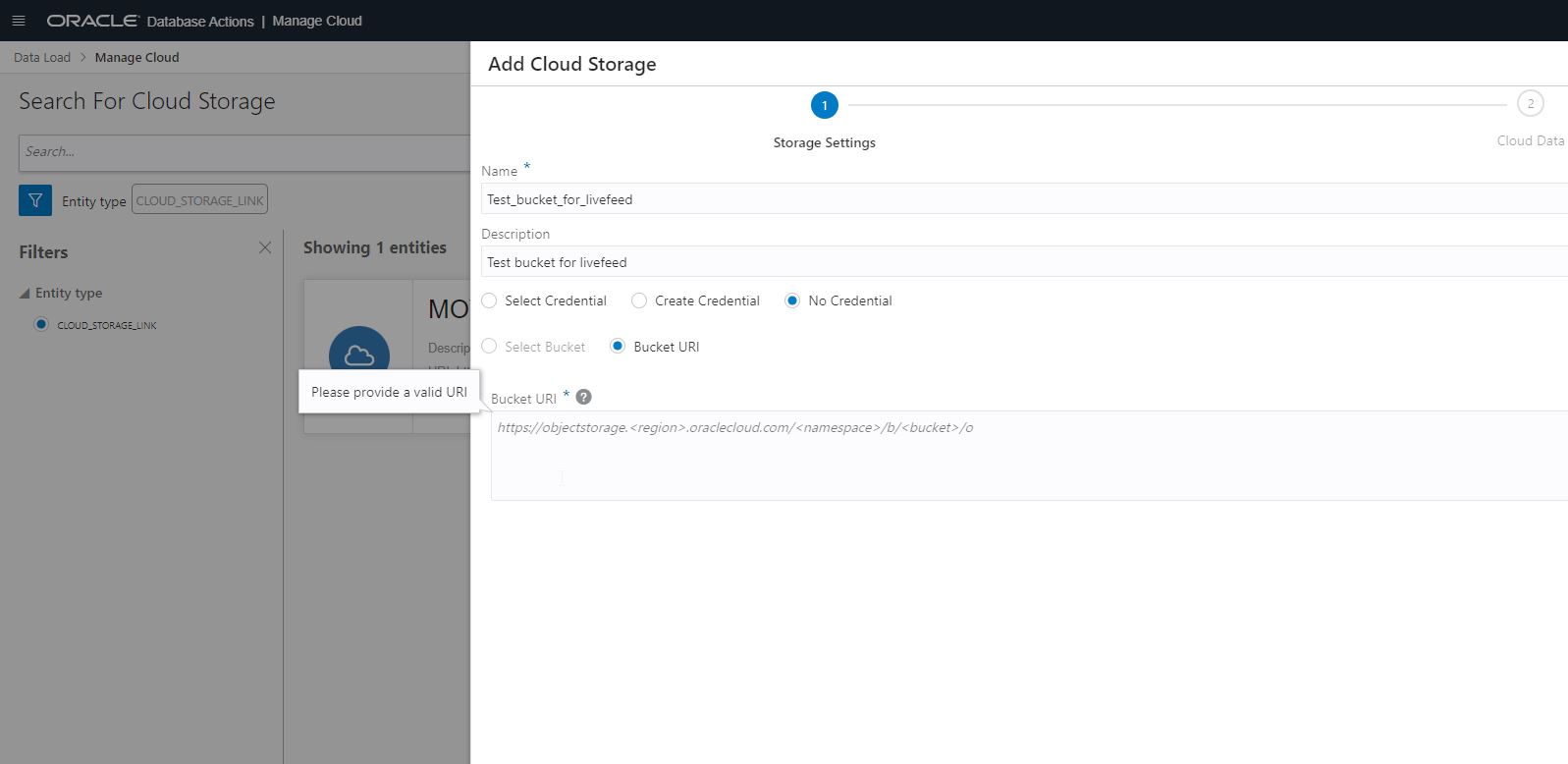Click the blue filter funnel icon

[x=35, y=200]
